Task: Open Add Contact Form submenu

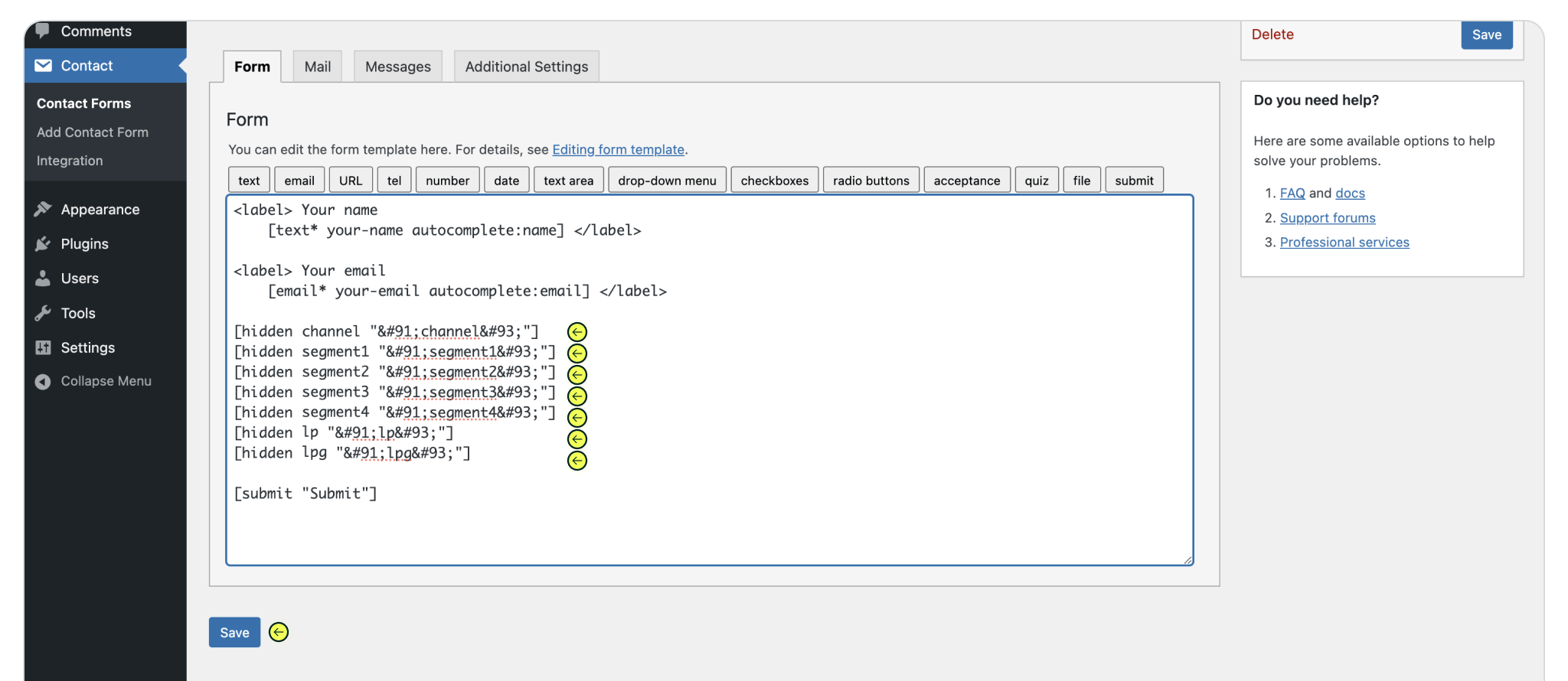Action: [93, 132]
